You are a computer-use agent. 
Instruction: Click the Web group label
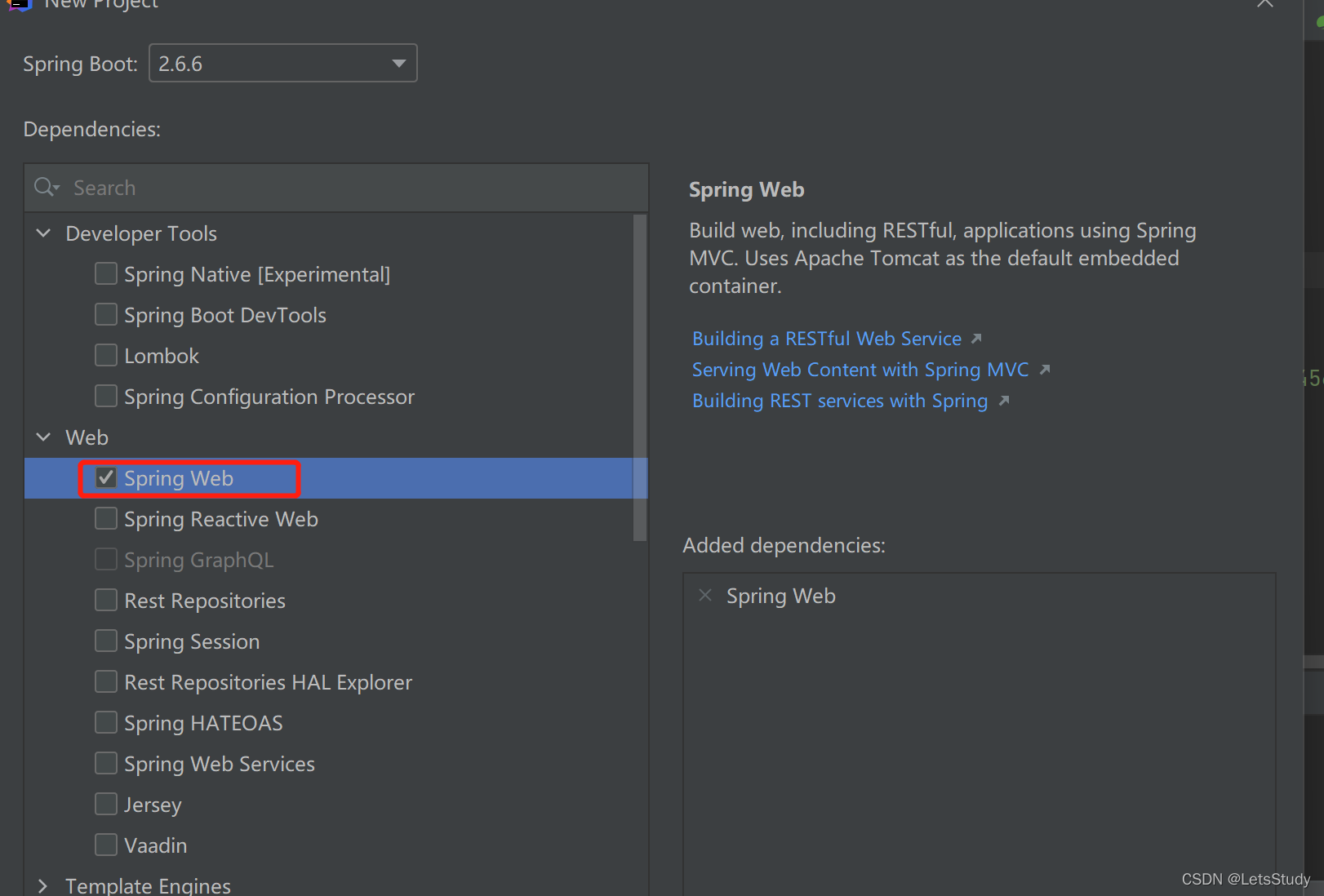(x=87, y=437)
